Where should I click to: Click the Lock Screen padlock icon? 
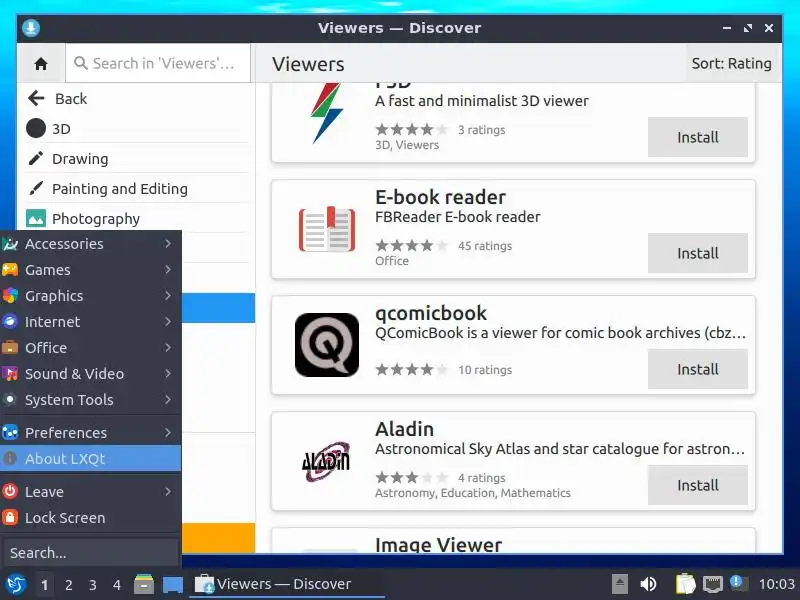(10, 517)
